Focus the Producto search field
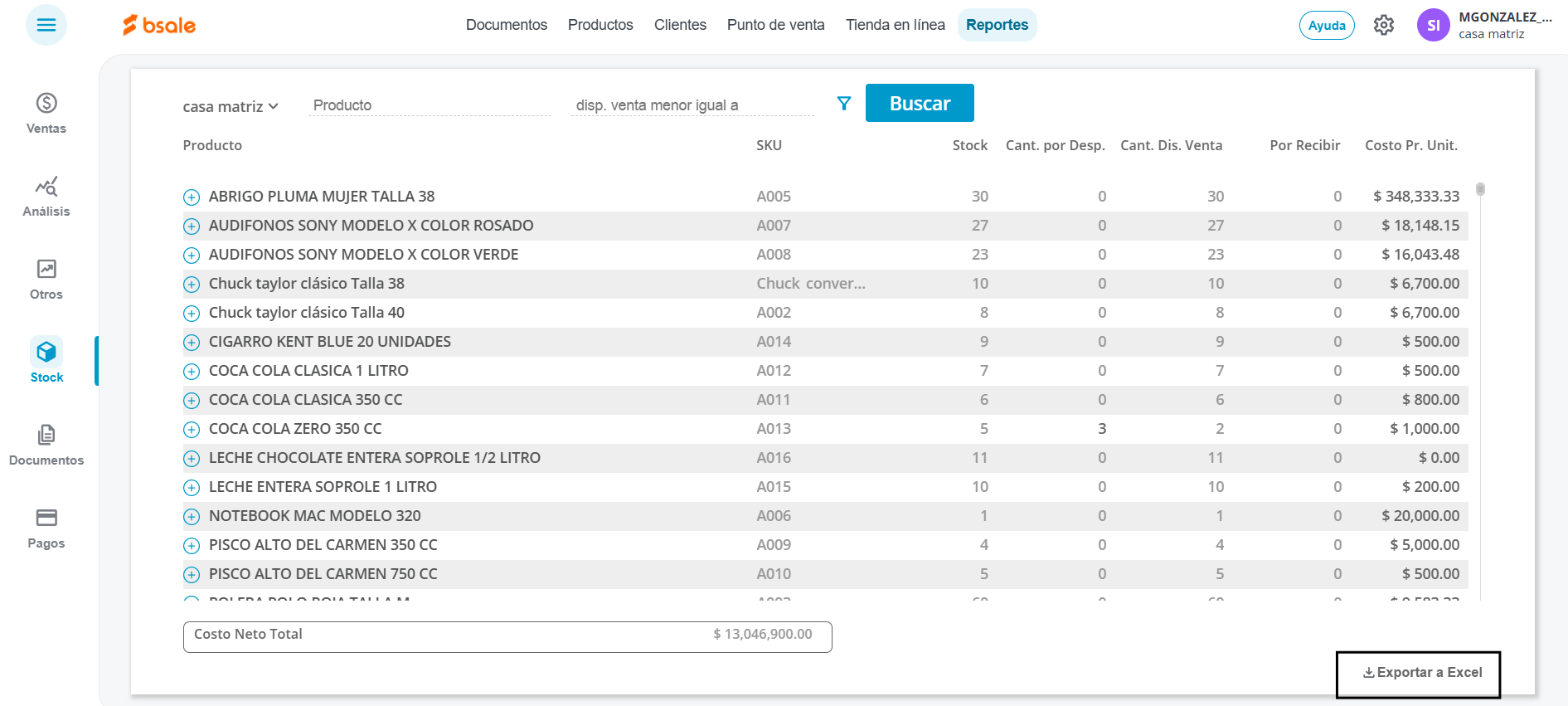1568x706 pixels. click(x=430, y=105)
